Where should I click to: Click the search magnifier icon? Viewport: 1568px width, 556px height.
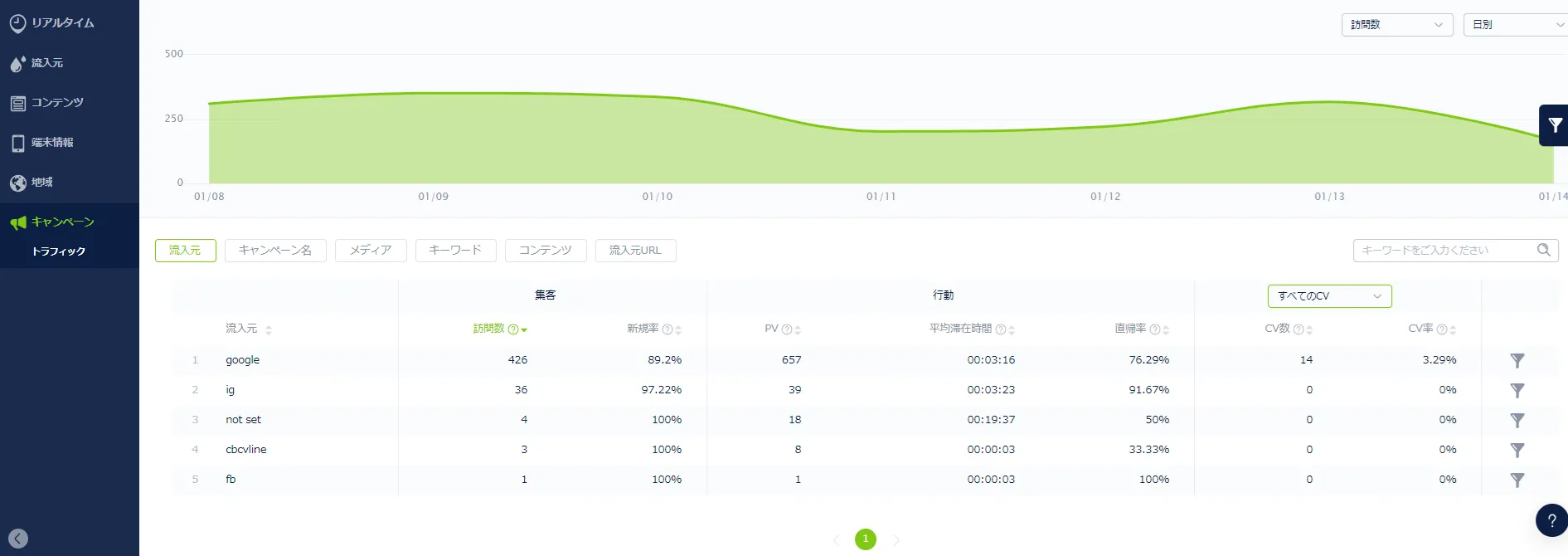1543,250
